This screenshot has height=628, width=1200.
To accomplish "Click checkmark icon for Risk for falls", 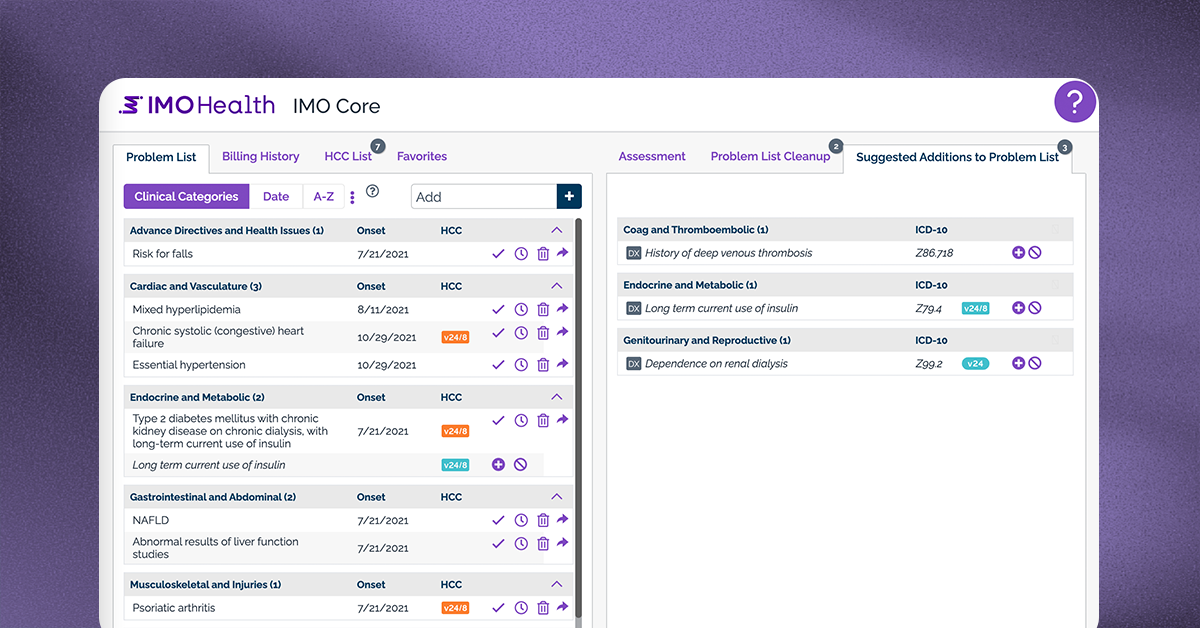I will tap(498, 254).
